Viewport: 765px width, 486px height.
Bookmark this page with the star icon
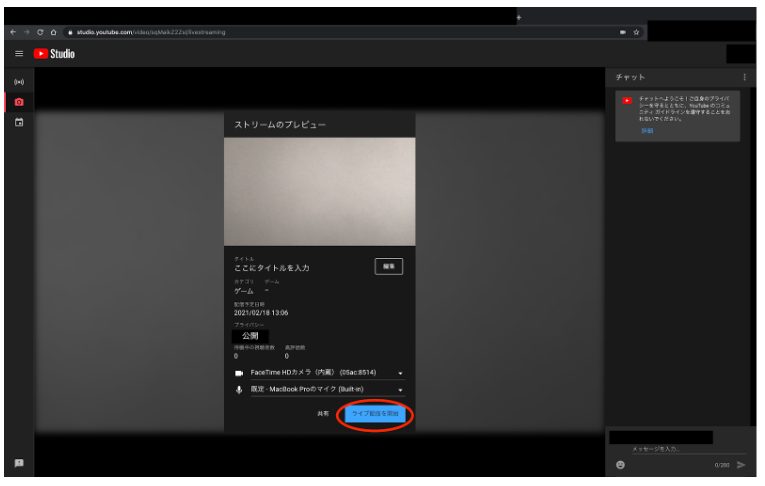click(636, 32)
